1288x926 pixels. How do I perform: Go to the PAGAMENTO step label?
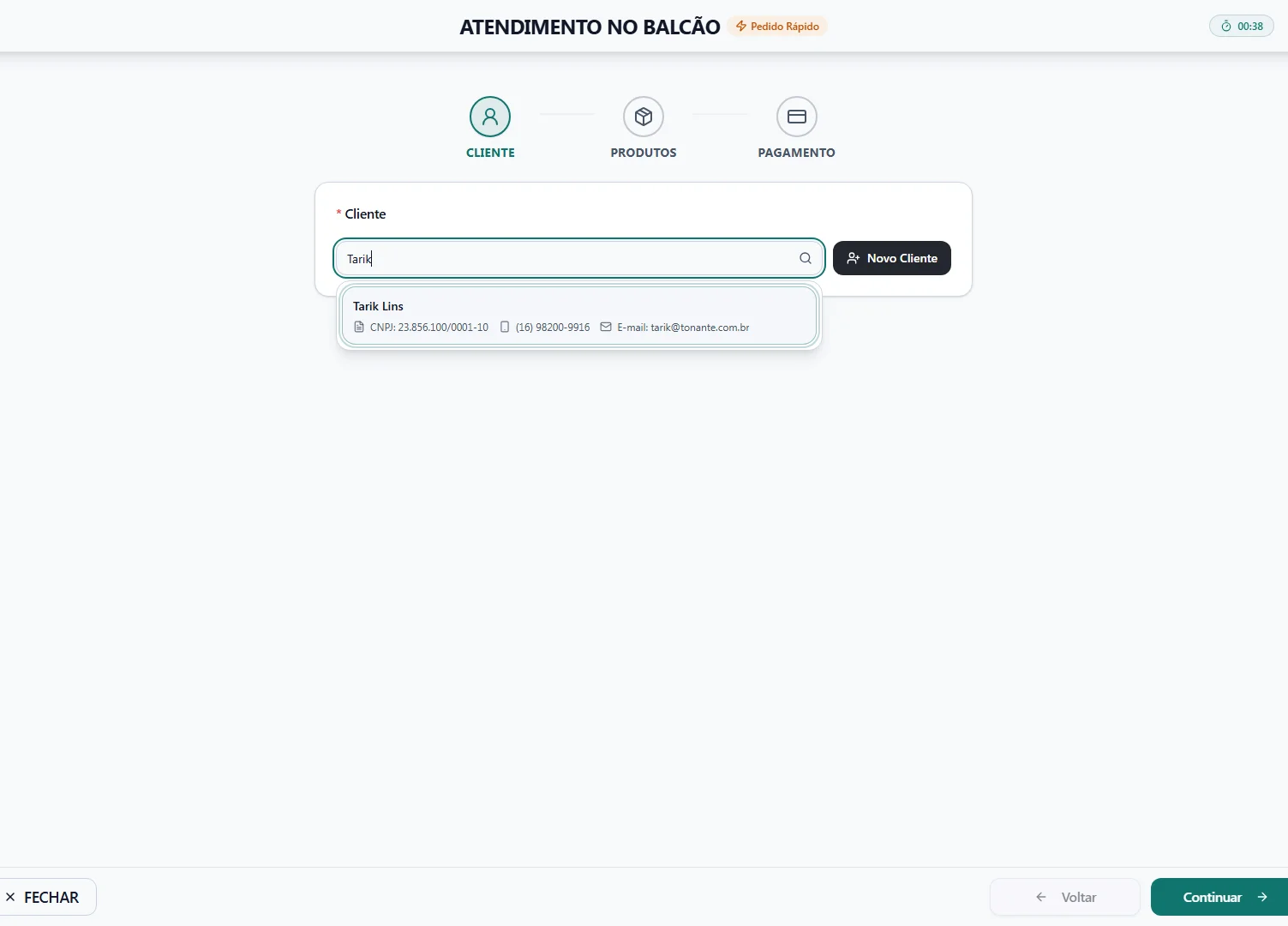pyautogui.click(x=797, y=153)
